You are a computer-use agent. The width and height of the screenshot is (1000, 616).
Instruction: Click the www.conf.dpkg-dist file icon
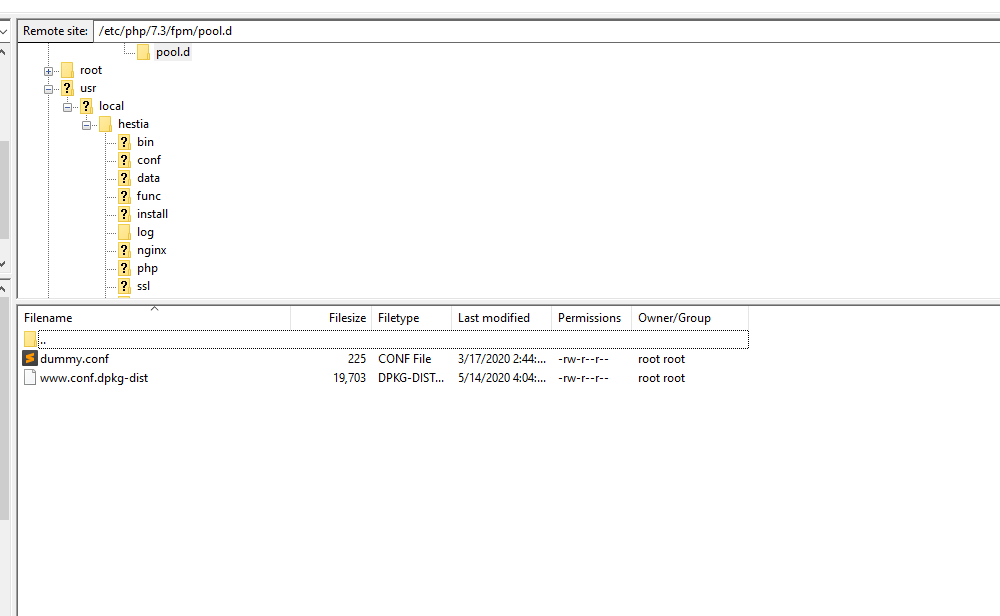coord(31,377)
